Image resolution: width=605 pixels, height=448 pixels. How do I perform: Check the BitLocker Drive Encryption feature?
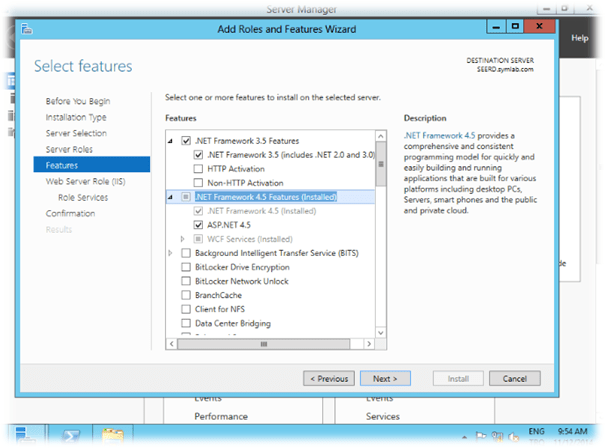click(x=185, y=267)
